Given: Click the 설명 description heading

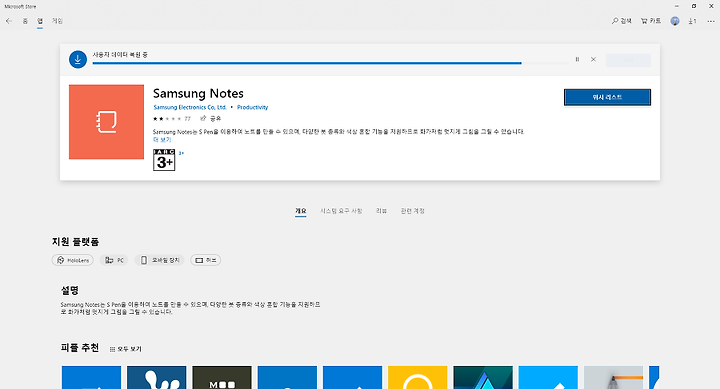Looking at the screenshot, I should [70, 290].
